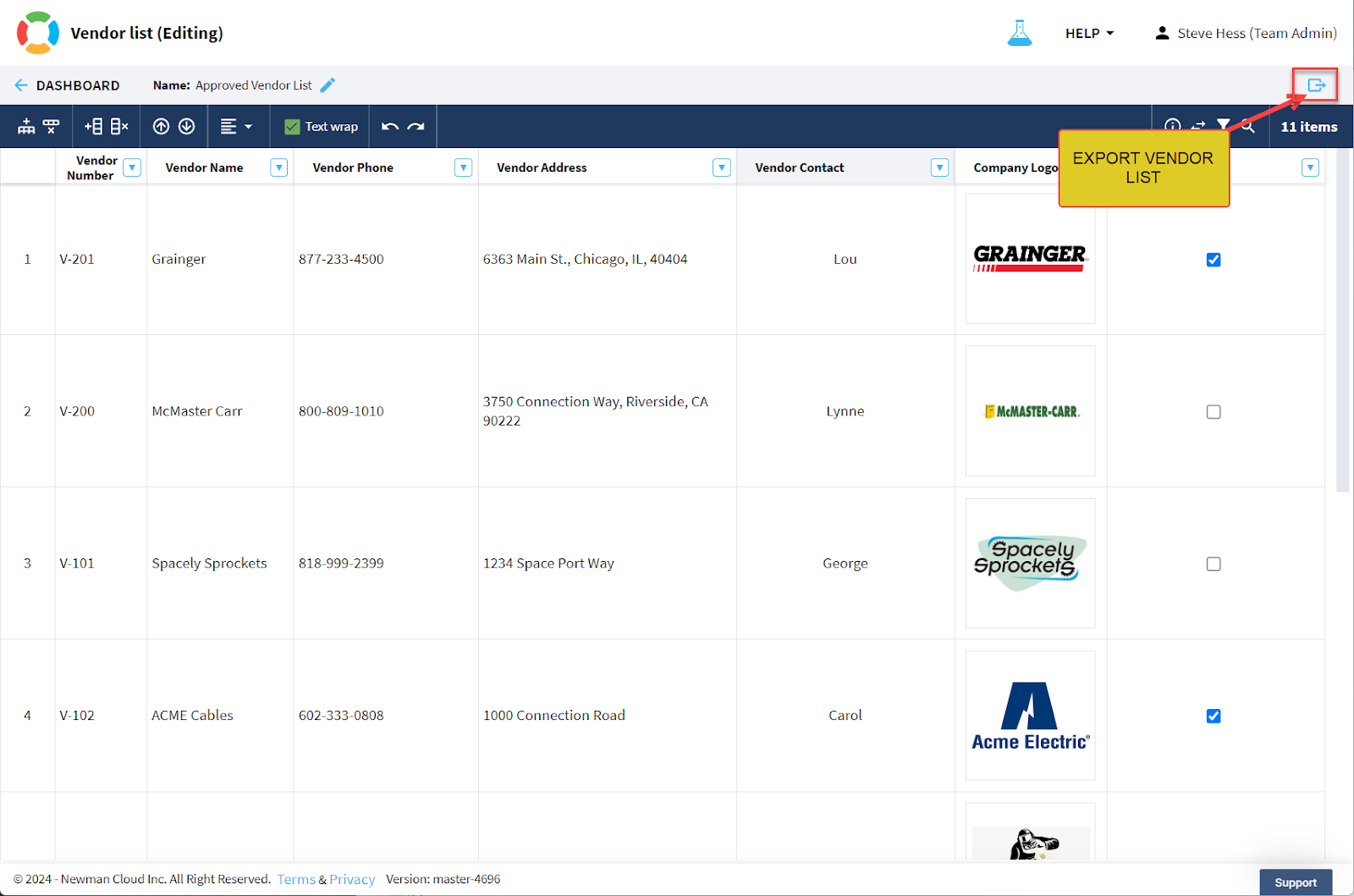This screenshot has width=1354, height=896.
Task: Open Vendor Contact column filter dropdown
Action: pyautogui.click(x=939, y=168)
